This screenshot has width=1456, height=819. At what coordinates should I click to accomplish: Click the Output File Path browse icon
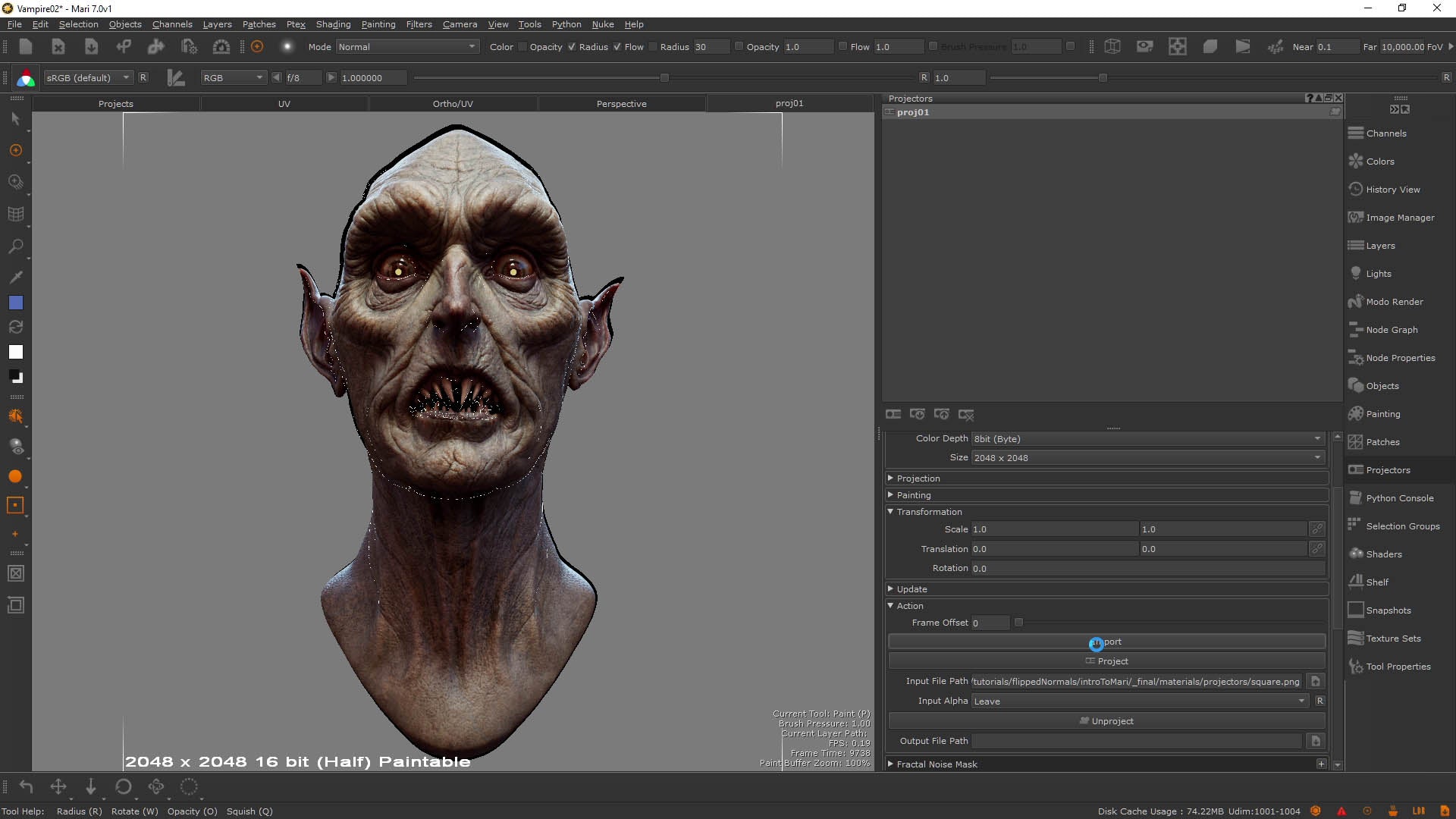1316,741
